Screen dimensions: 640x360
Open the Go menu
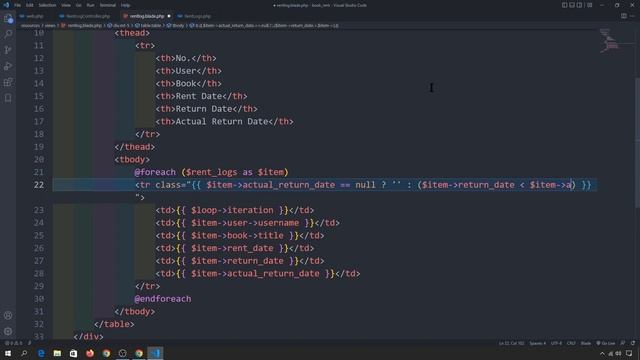[78, 5]
